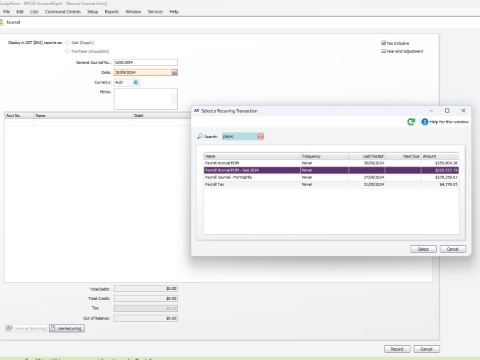Screen dimensions: 480x360
Task: Open the Help menu
Action: [x=174, y=12]
